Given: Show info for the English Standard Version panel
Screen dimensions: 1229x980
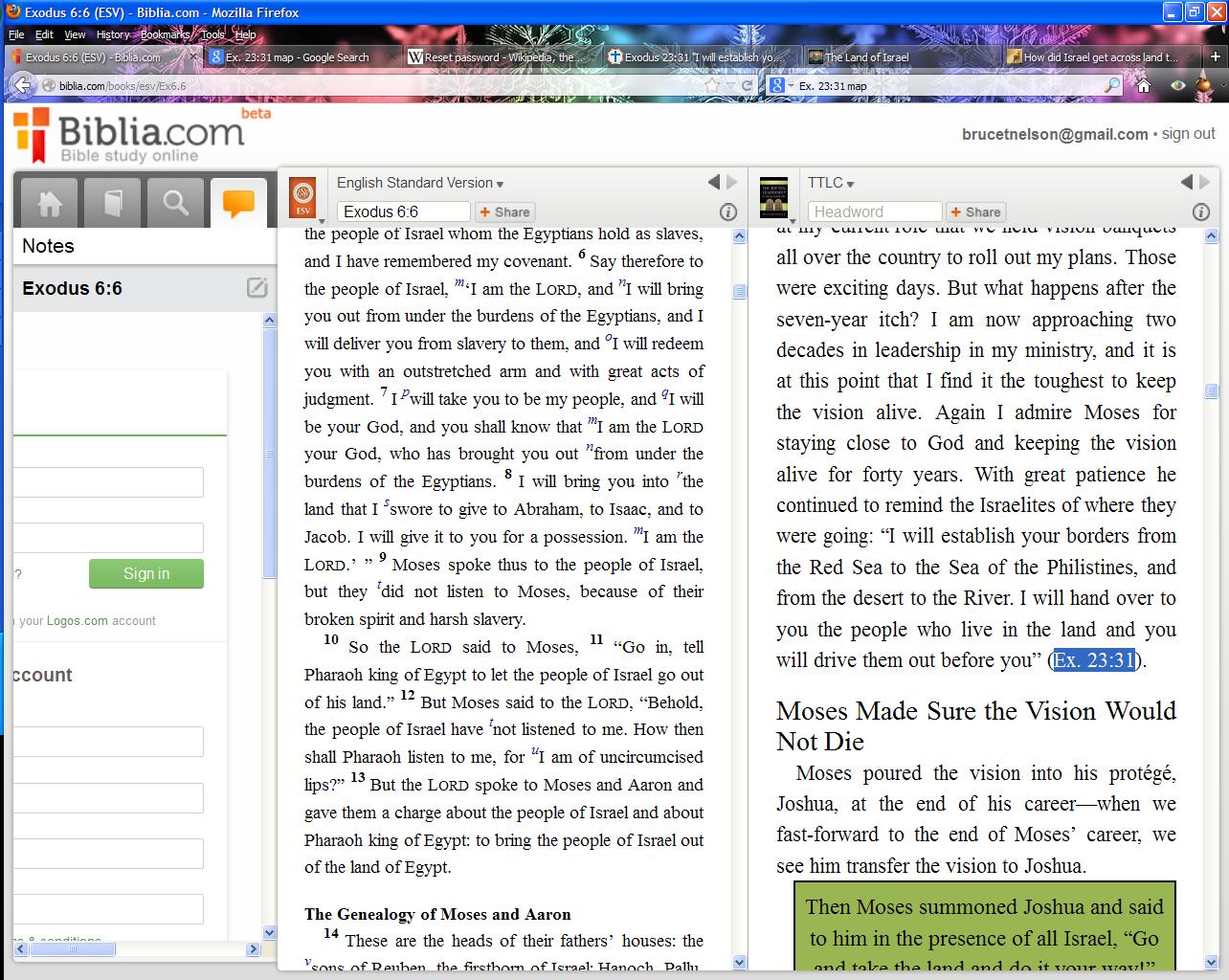Looking at the screenshot, I should (x=727, y=212).
